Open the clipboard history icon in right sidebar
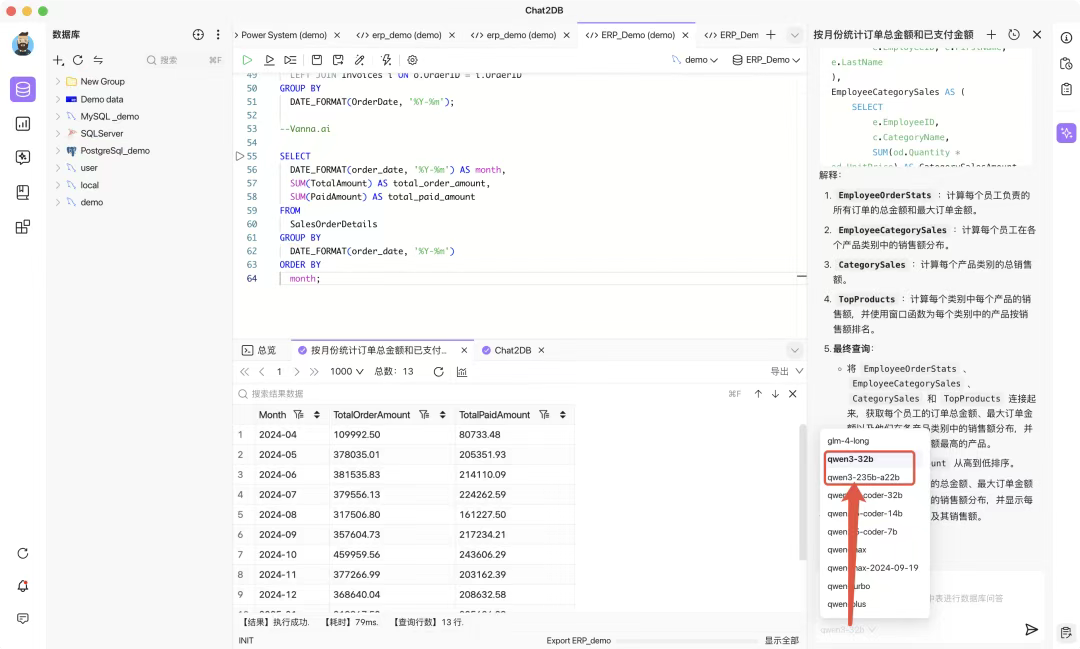The height and width of the screenshot is (649, 1080). click(1066, 63)
